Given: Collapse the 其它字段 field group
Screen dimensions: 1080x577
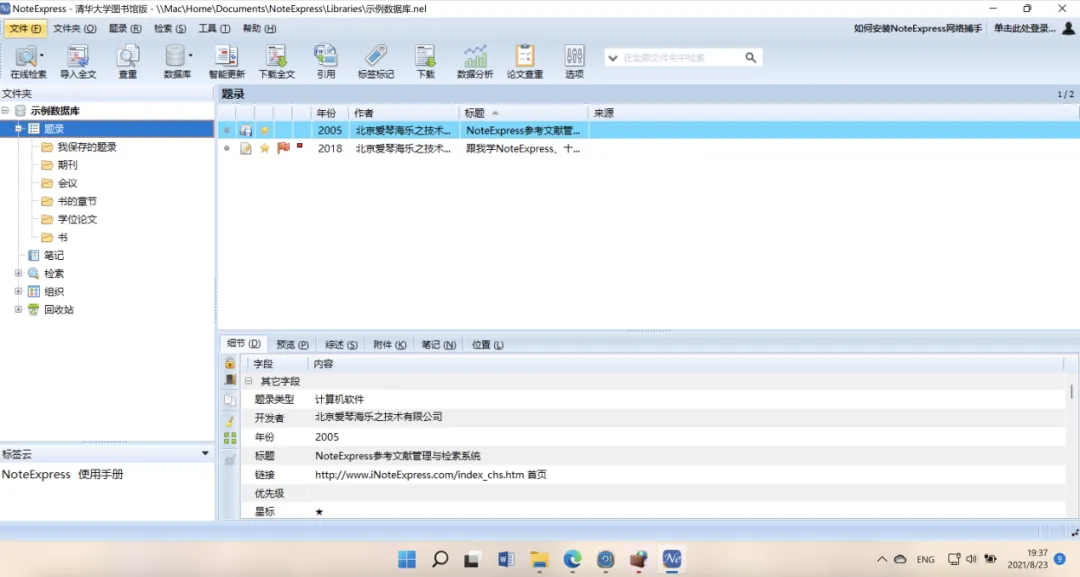Looking at the screenshot, I should (x=249, y=381).
